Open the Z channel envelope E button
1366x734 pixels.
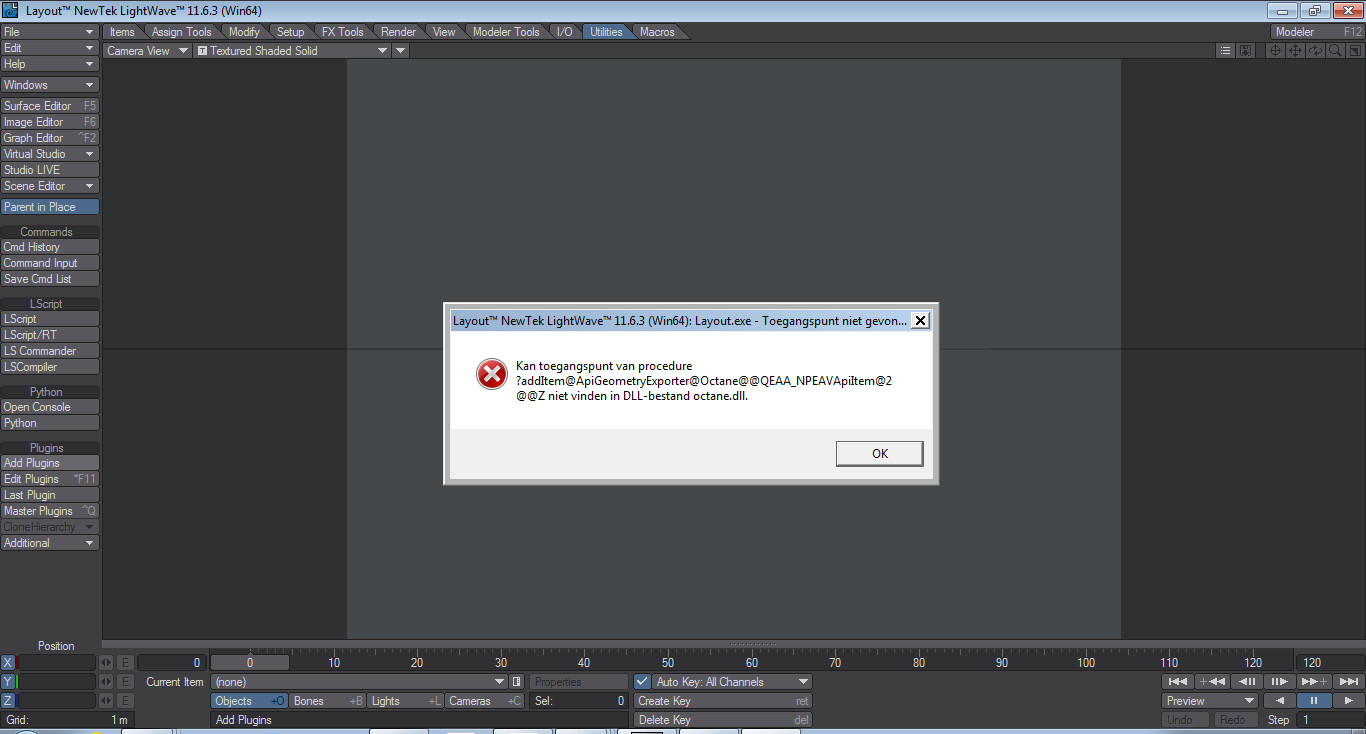coord(125,701)
